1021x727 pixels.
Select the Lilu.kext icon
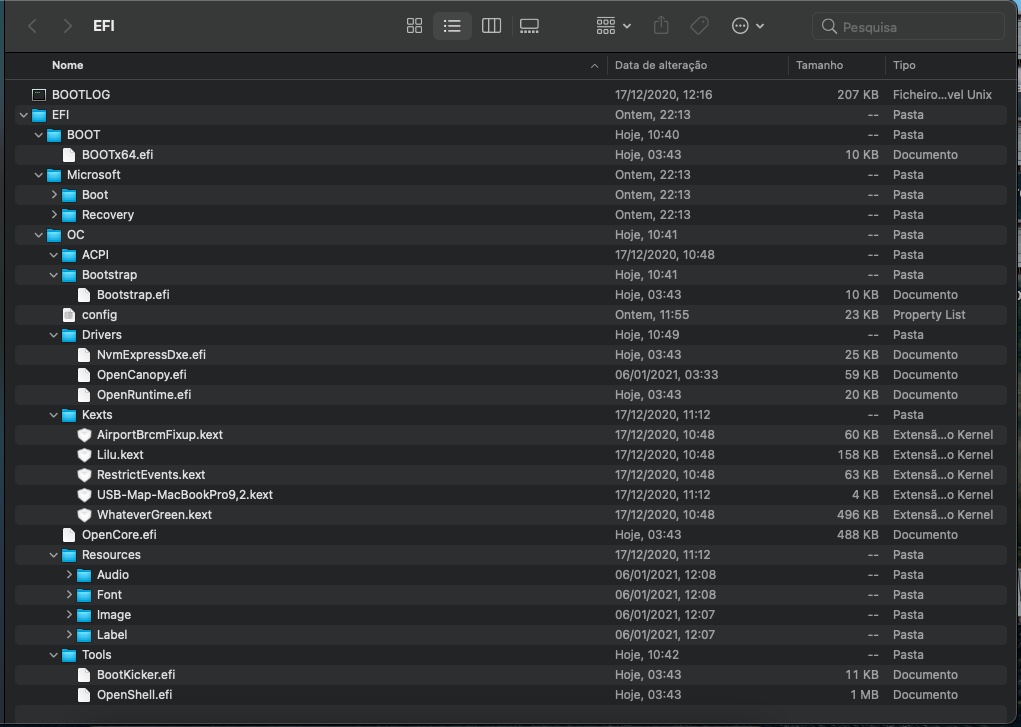pyautogui.click(x=84, y=455)
